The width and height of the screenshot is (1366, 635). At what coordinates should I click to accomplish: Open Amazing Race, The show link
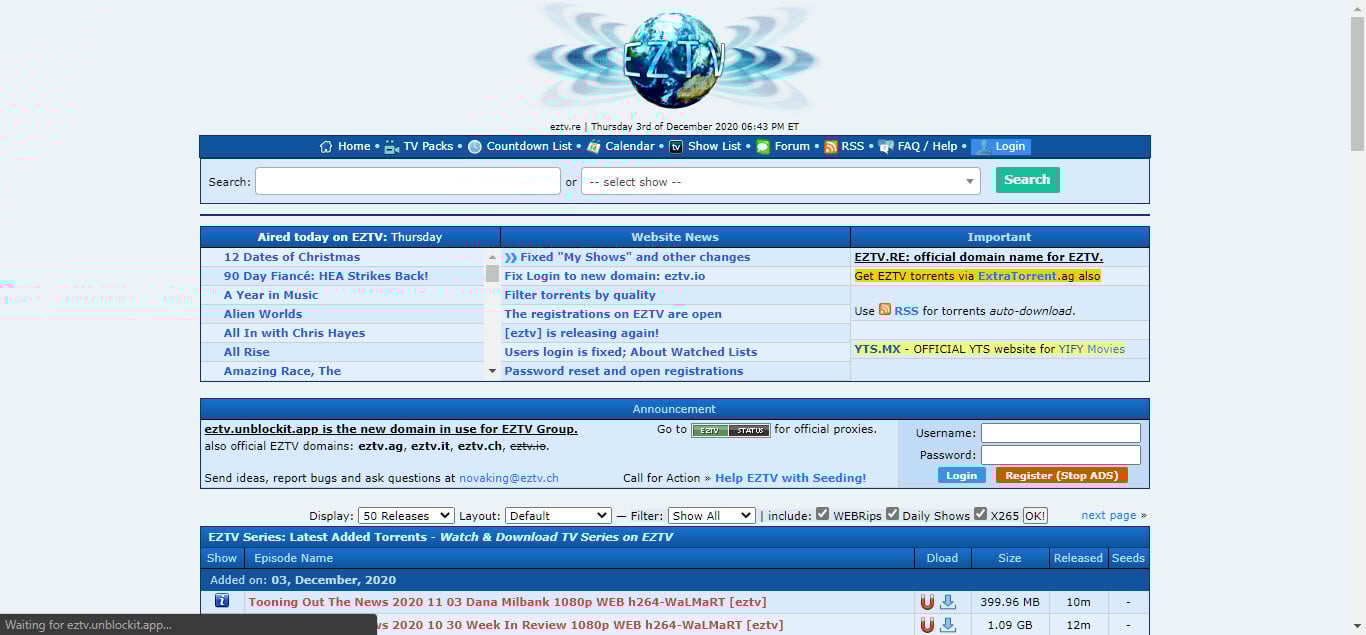[282, 371]
